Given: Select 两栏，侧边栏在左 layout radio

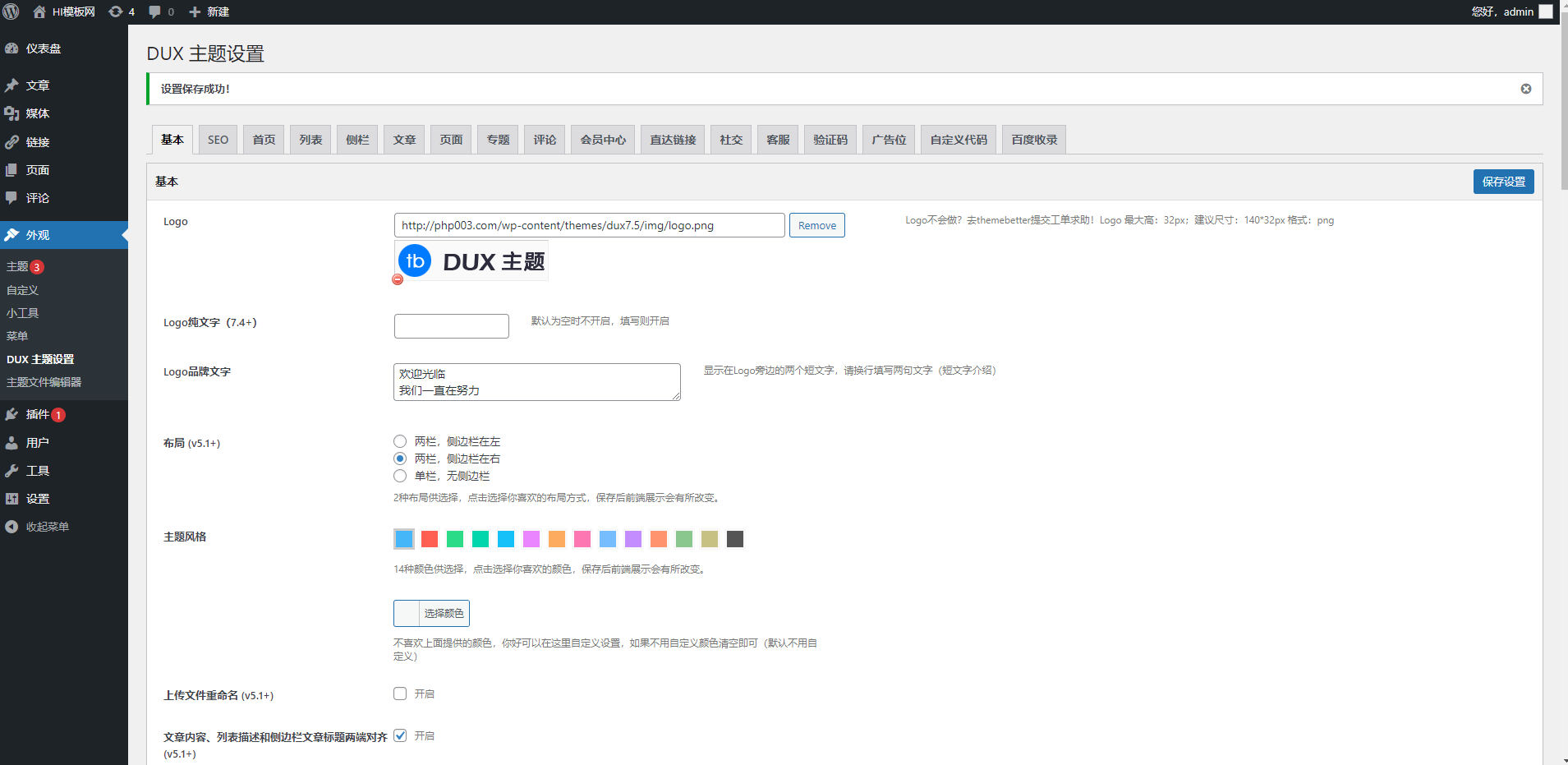Looking at the screenshot, I should pyautogui.click(x=400, y=441).
